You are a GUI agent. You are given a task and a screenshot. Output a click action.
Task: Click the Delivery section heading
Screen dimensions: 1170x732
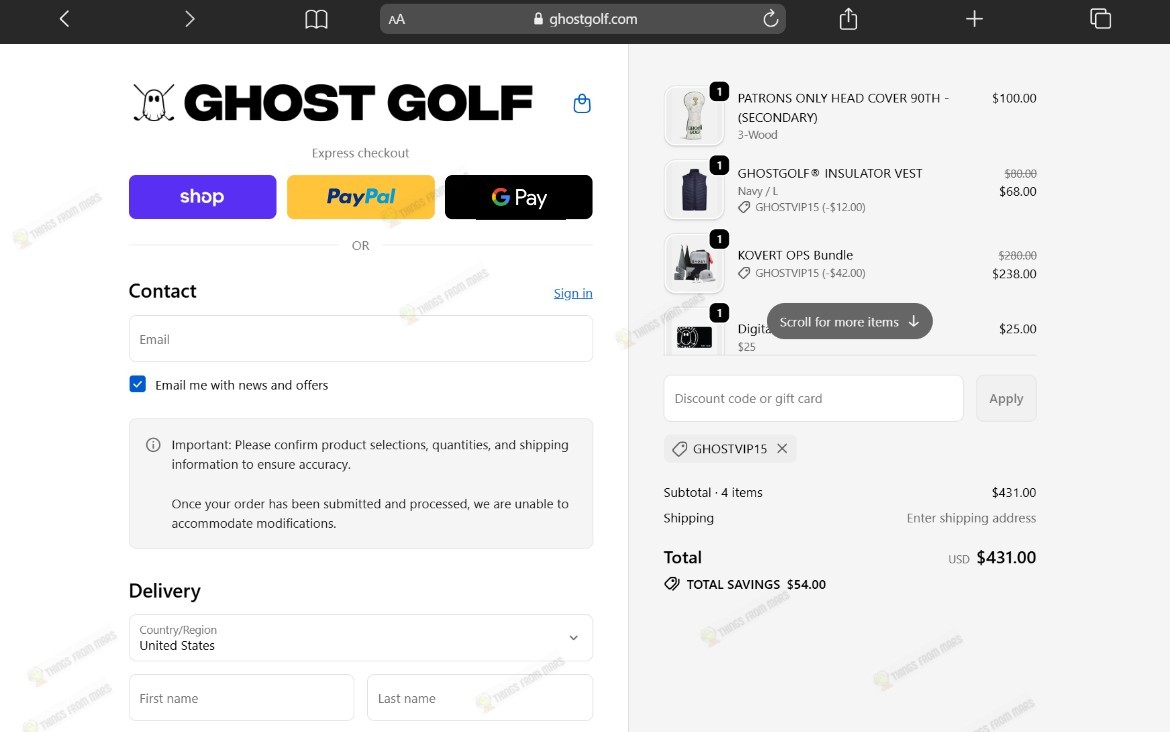165,591
